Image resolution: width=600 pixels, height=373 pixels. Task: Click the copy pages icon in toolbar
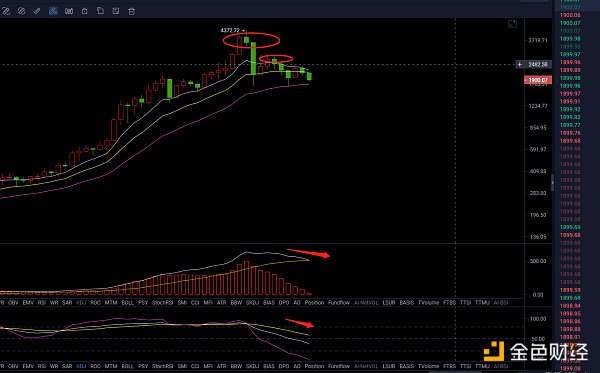[x=100, y=11]
